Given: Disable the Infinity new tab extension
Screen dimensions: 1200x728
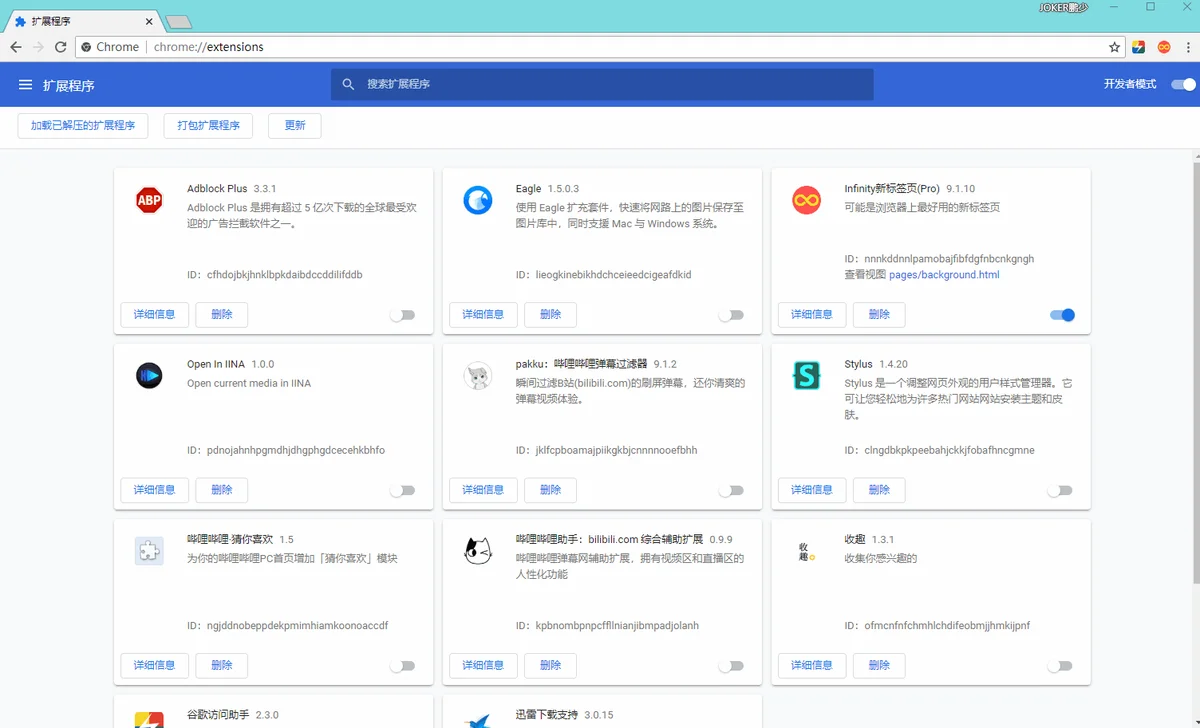Looking at the screenshot, I should [x=1062, y=315].
